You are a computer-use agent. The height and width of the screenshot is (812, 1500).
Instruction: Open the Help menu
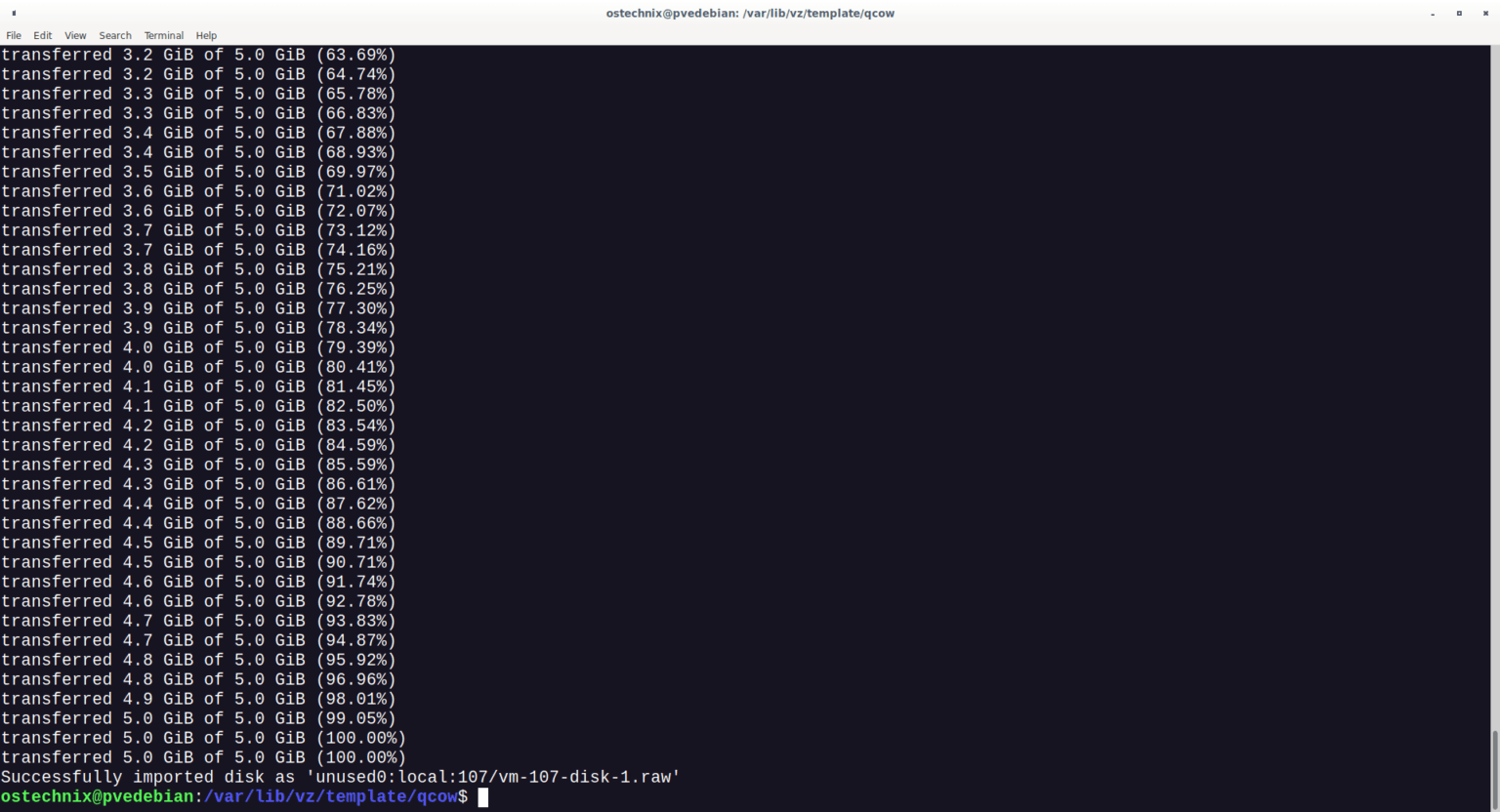click(x=206, y=35)
